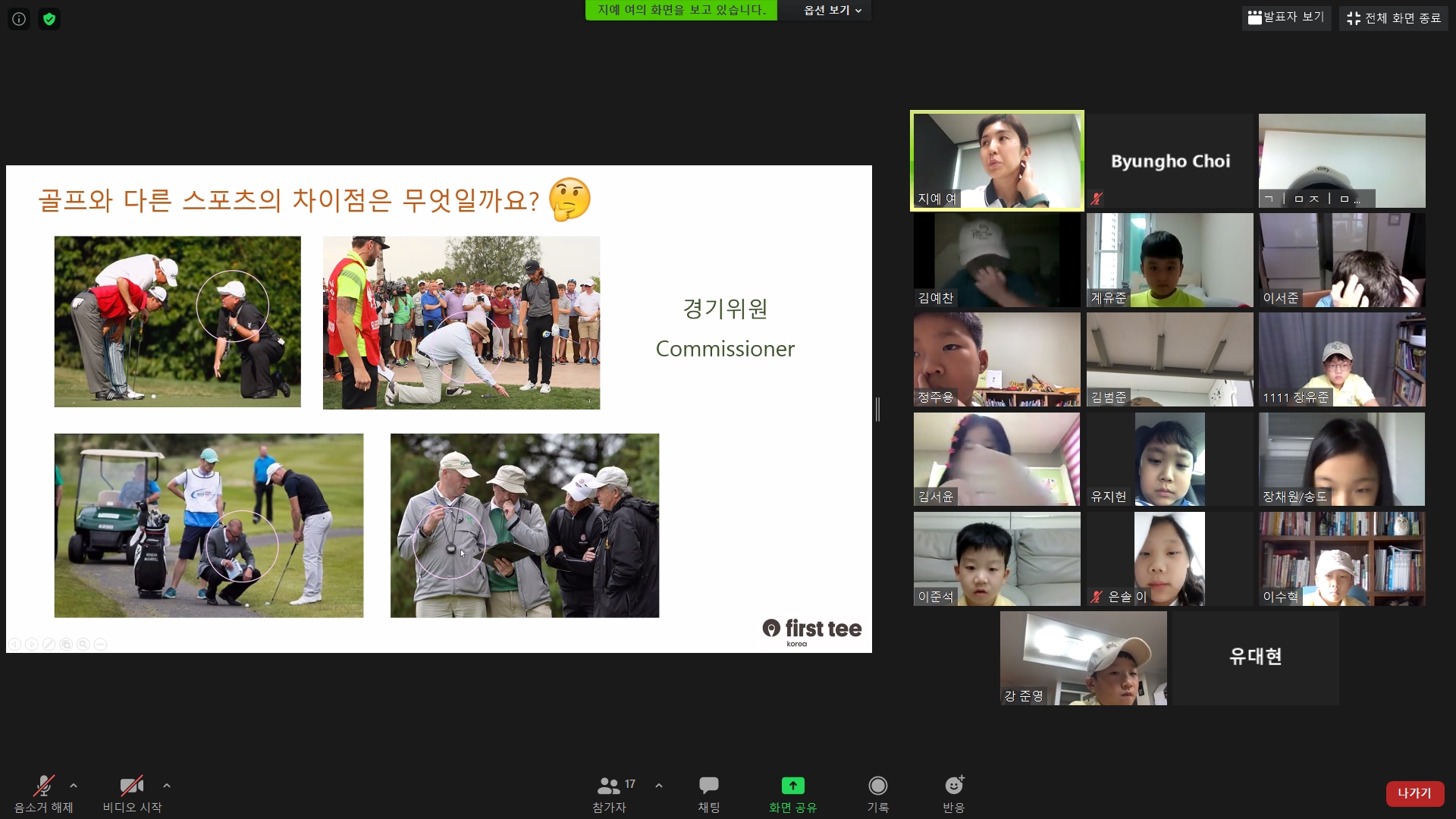The width and height of the screenshot is (1456, 819).
Task: Start recording with 기록 button
Action: pos(877,793)
